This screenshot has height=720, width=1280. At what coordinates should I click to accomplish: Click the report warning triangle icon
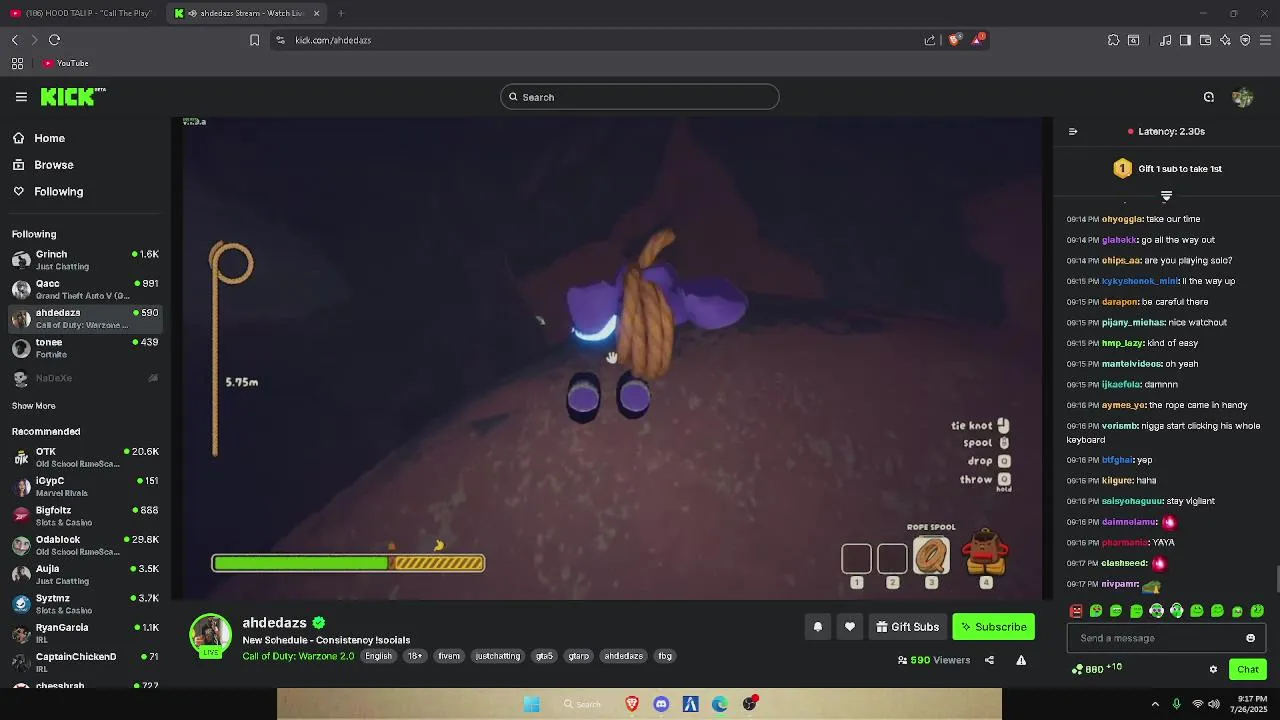click(1021, 660)
